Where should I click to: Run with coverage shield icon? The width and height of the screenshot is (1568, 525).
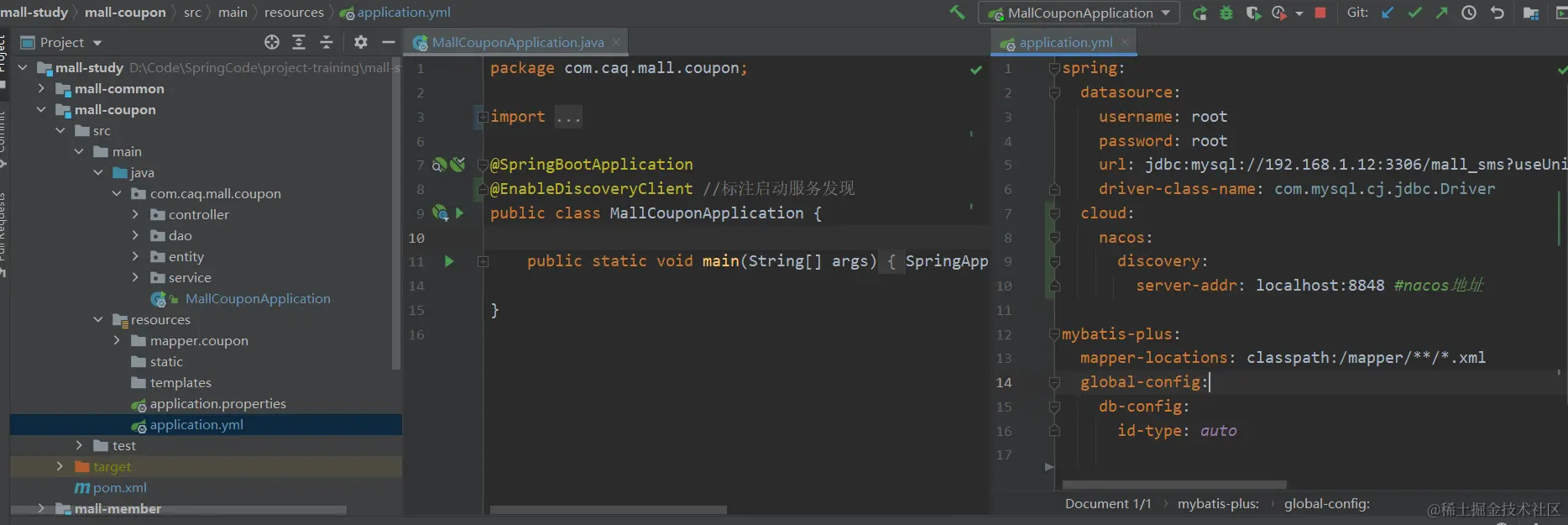(x=1253, y=13)
